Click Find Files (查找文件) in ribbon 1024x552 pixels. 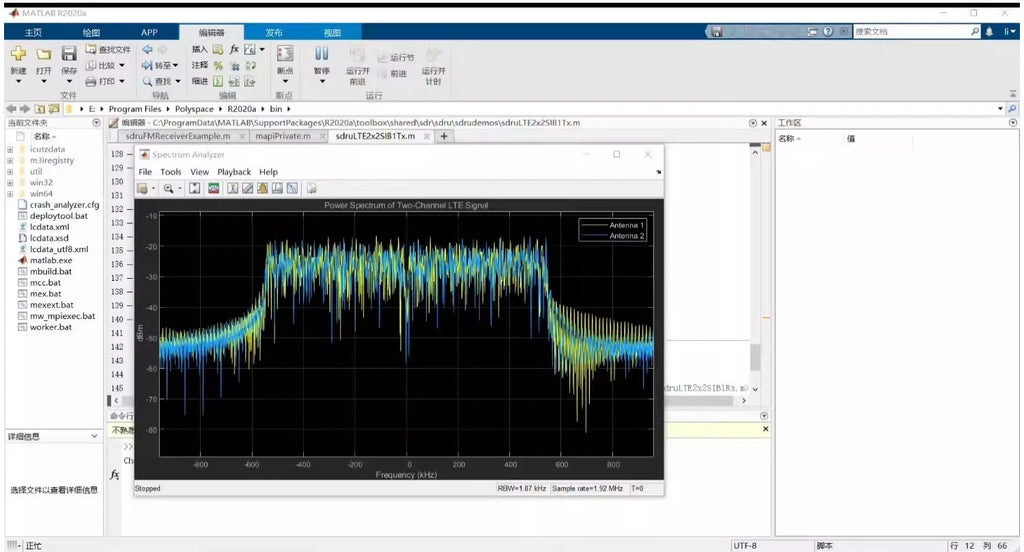click(108, 50)
